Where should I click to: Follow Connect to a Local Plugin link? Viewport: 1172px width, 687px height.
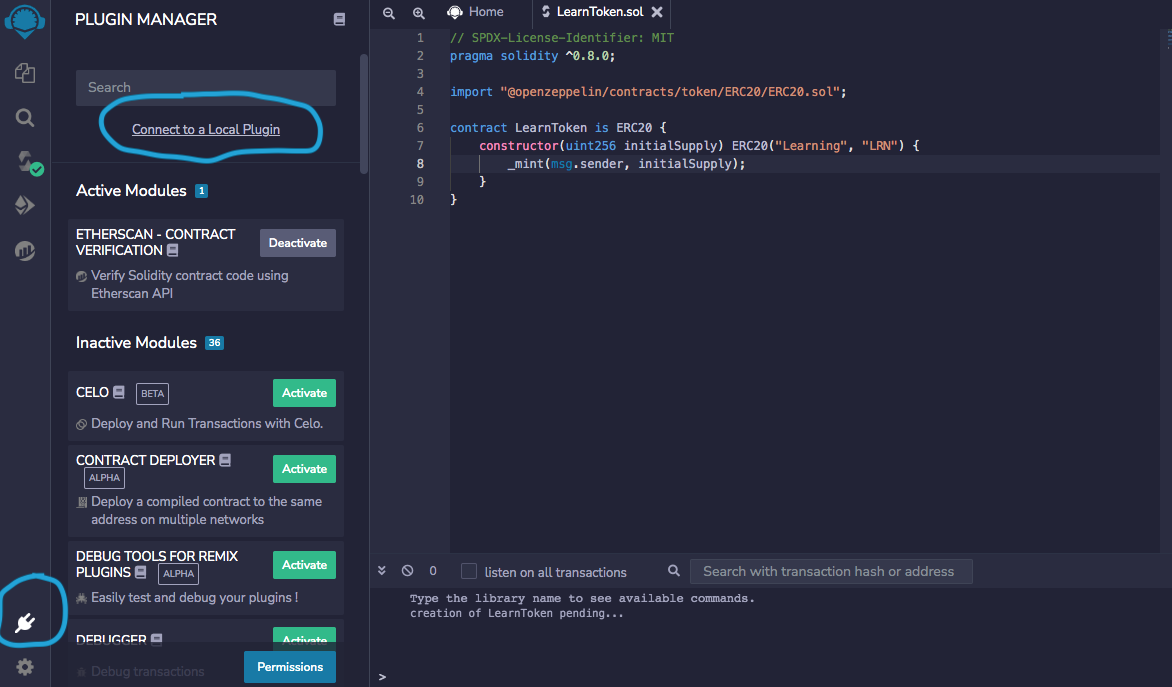pyautogui.click(x=206, y=129)
